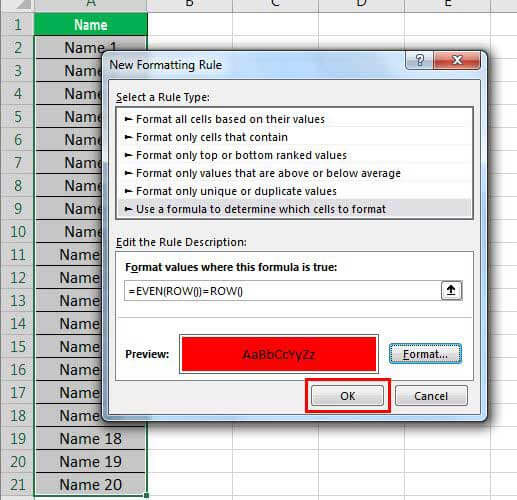Screen dimensions: 517x500
Task: Select Use a formula to determine cells
Action: [x=295, y=209]
